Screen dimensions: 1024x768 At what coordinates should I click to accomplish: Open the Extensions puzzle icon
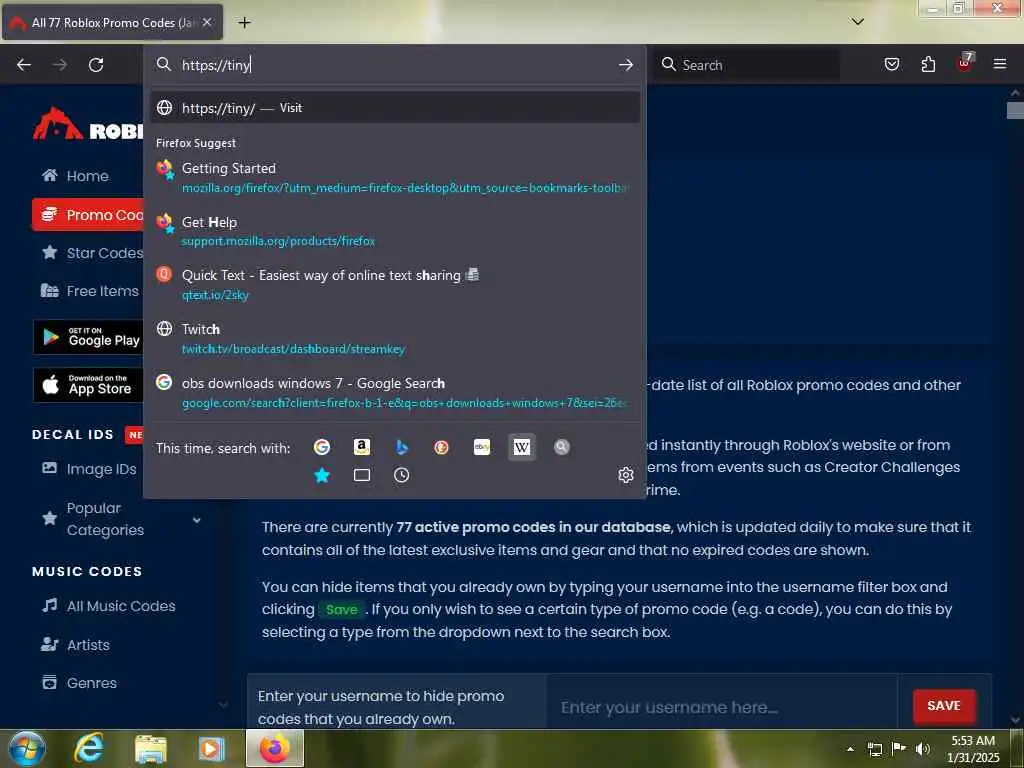coord(928,64)
